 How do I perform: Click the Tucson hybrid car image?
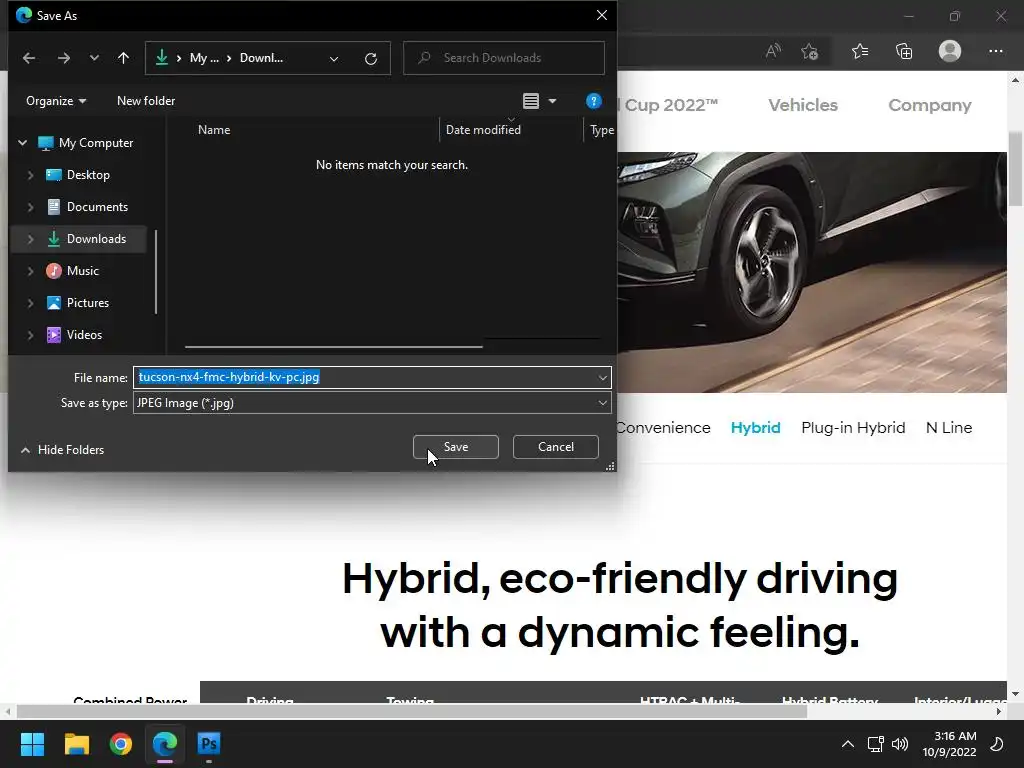click(x=812, y=272)
